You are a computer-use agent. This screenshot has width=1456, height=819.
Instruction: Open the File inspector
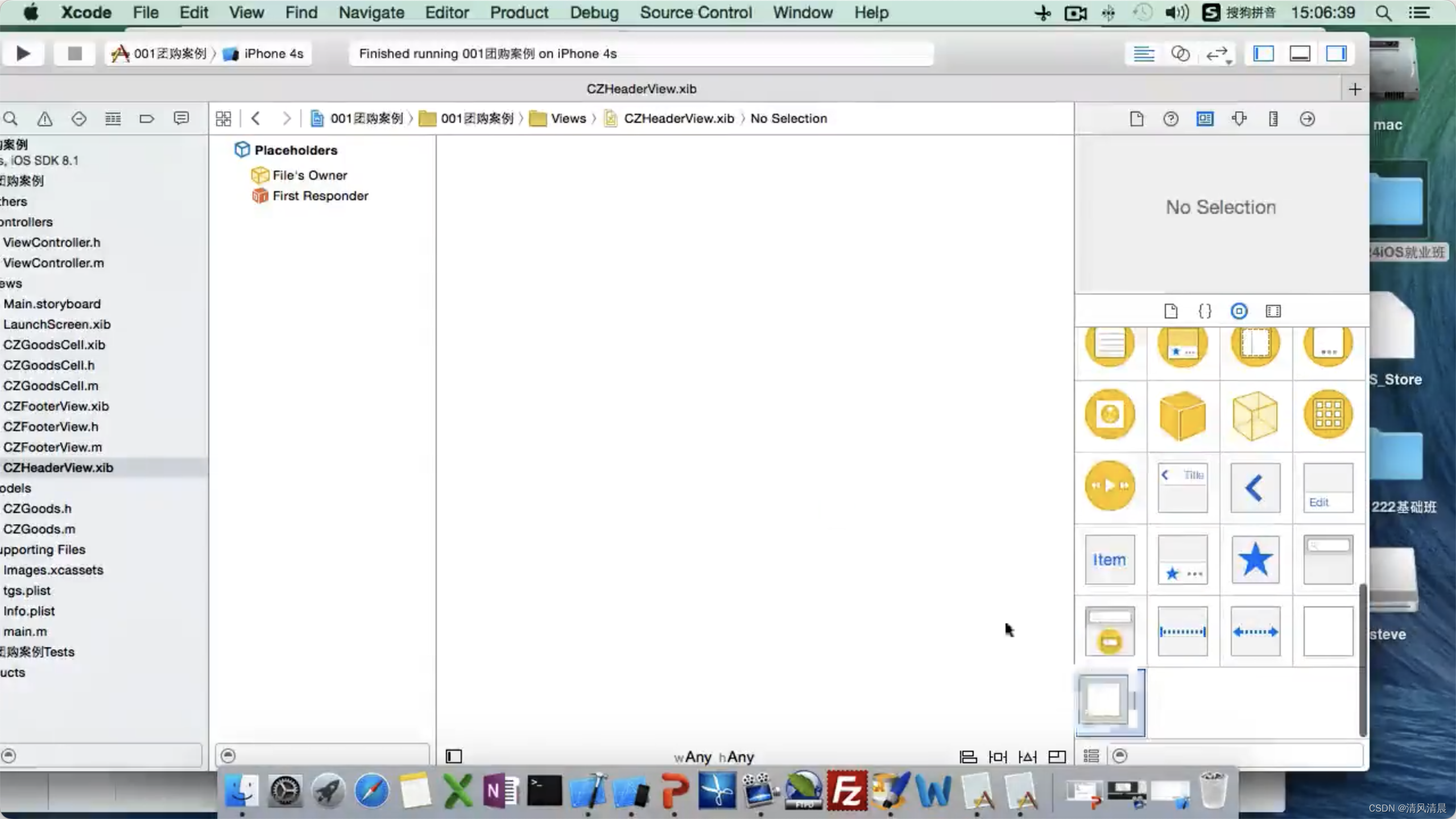point(1136,119)
